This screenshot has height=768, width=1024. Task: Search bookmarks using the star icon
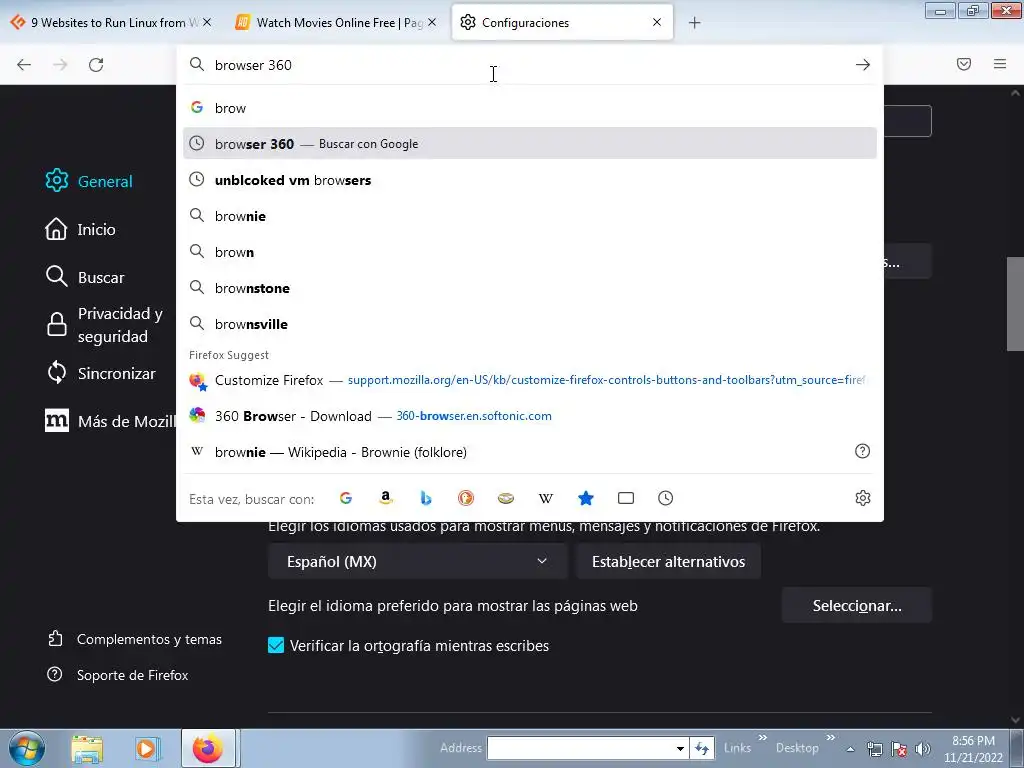point(586,498)
